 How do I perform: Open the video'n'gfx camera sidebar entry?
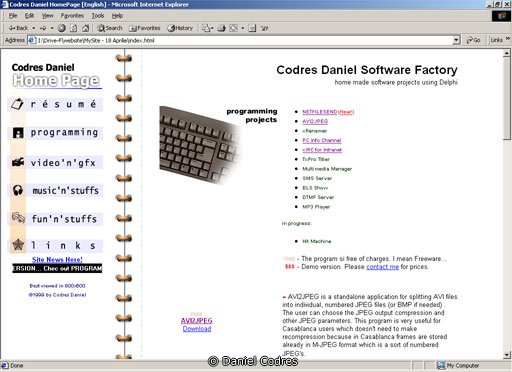(x=55, y=163)
